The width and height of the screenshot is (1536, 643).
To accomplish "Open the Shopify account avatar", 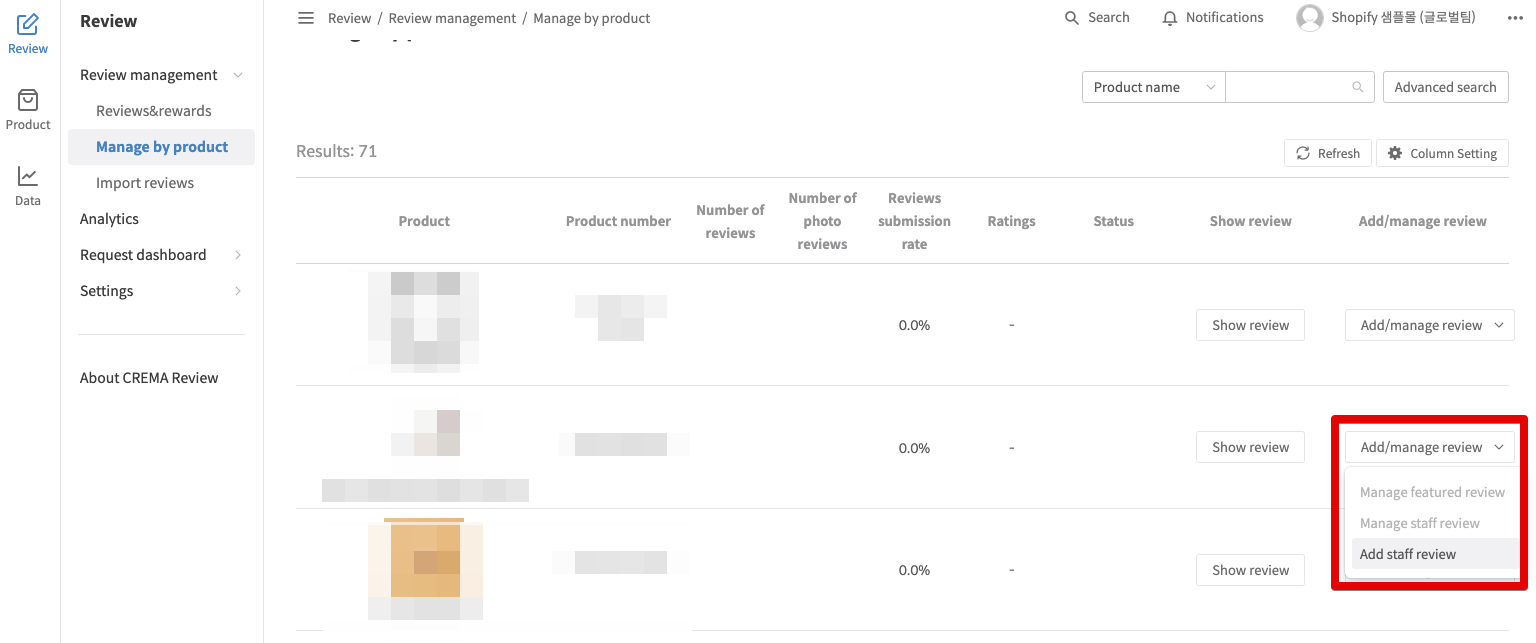I will point(1309,18).
